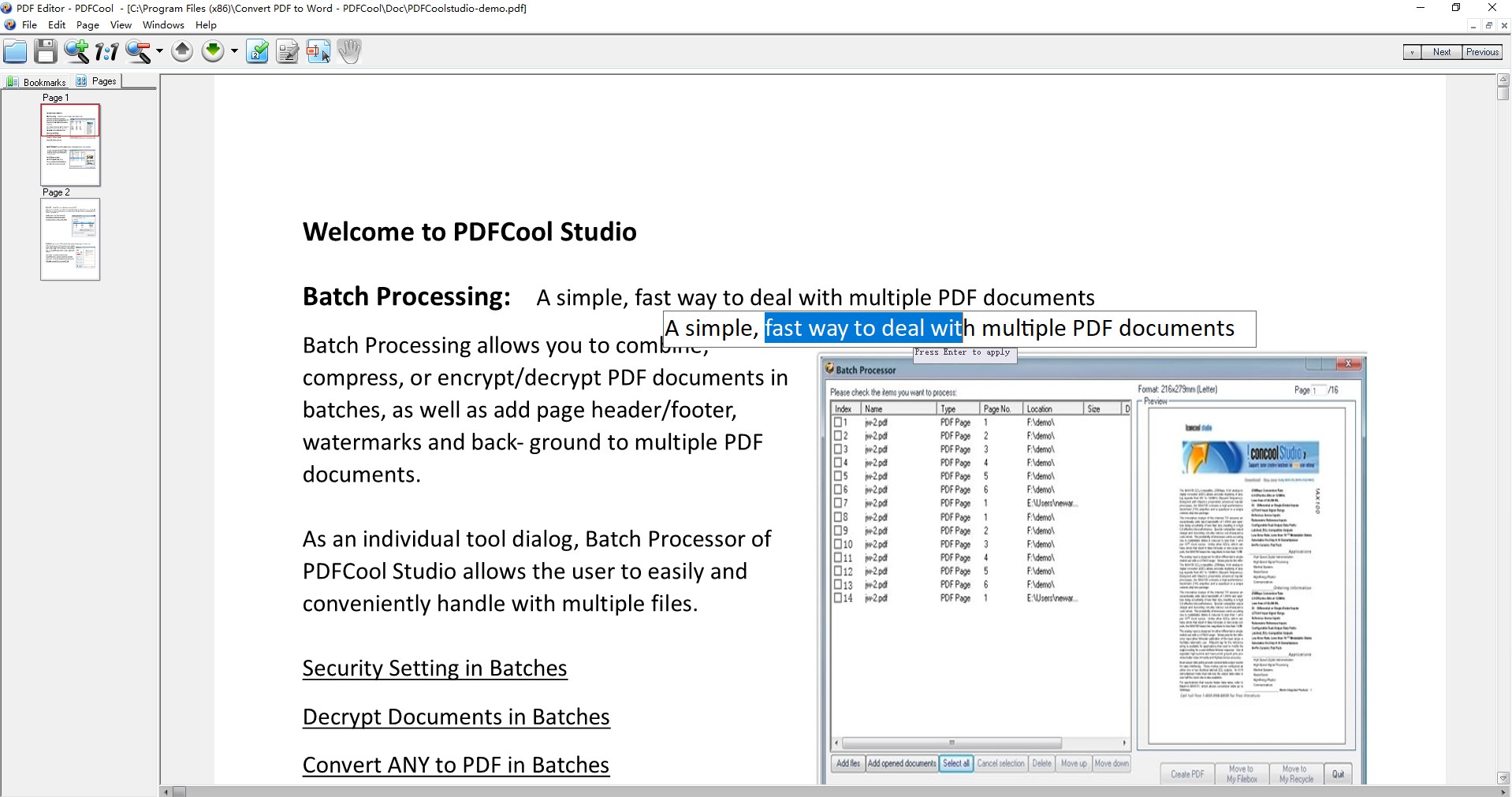Set zoom to actual size 1:1
Screen dimensions: 1512x797
tap(106, 52)
